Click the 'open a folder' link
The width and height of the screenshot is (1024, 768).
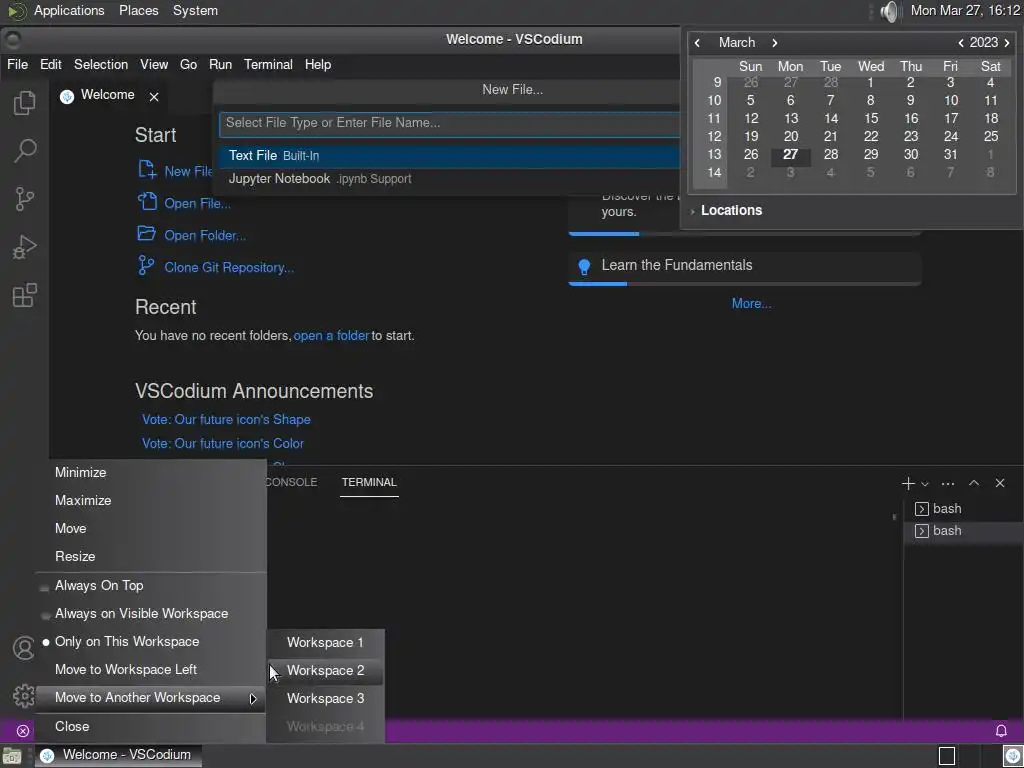[331, 336]
